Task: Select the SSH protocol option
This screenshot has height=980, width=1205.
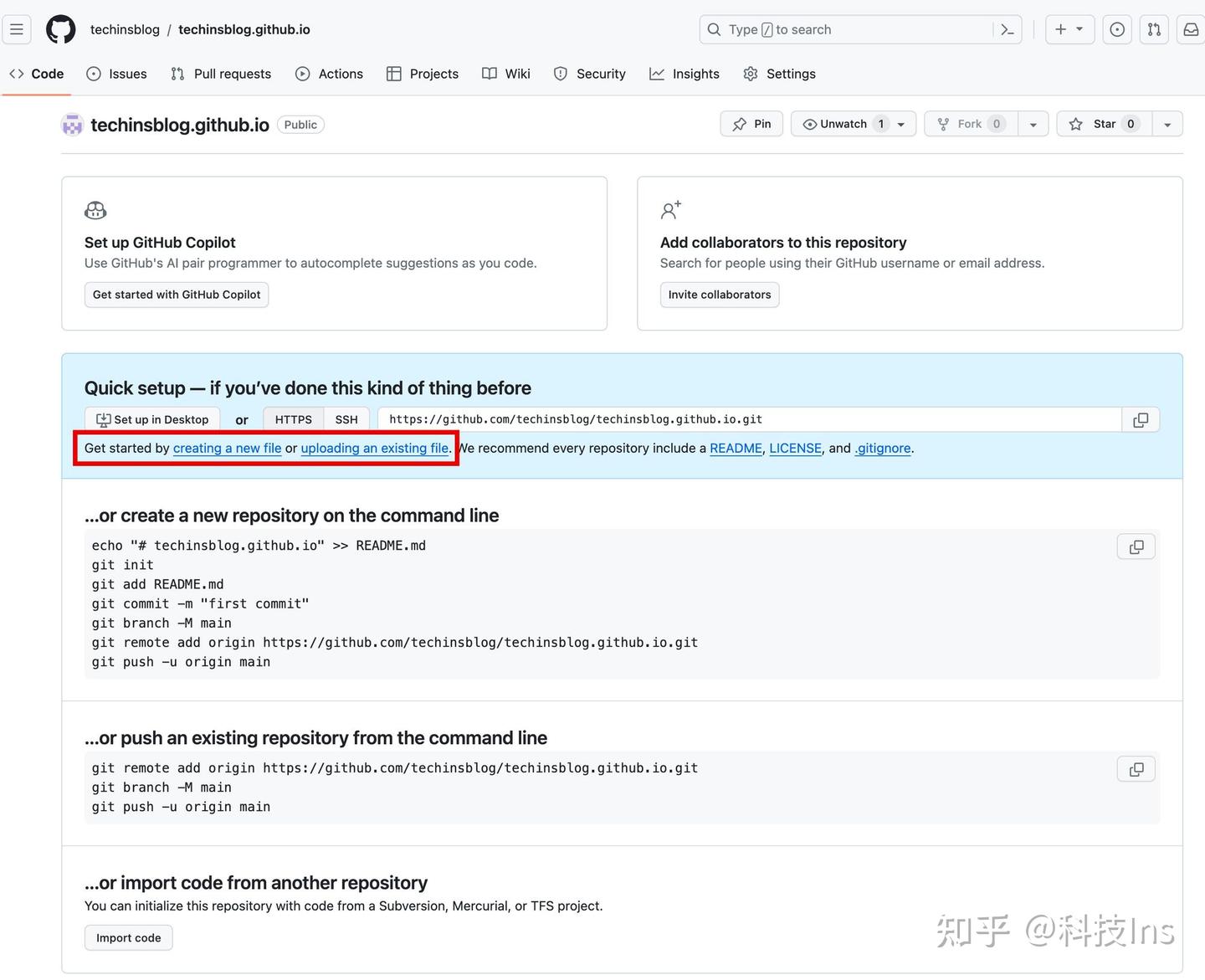Action: pyautogui.click(x=346, y=420)
